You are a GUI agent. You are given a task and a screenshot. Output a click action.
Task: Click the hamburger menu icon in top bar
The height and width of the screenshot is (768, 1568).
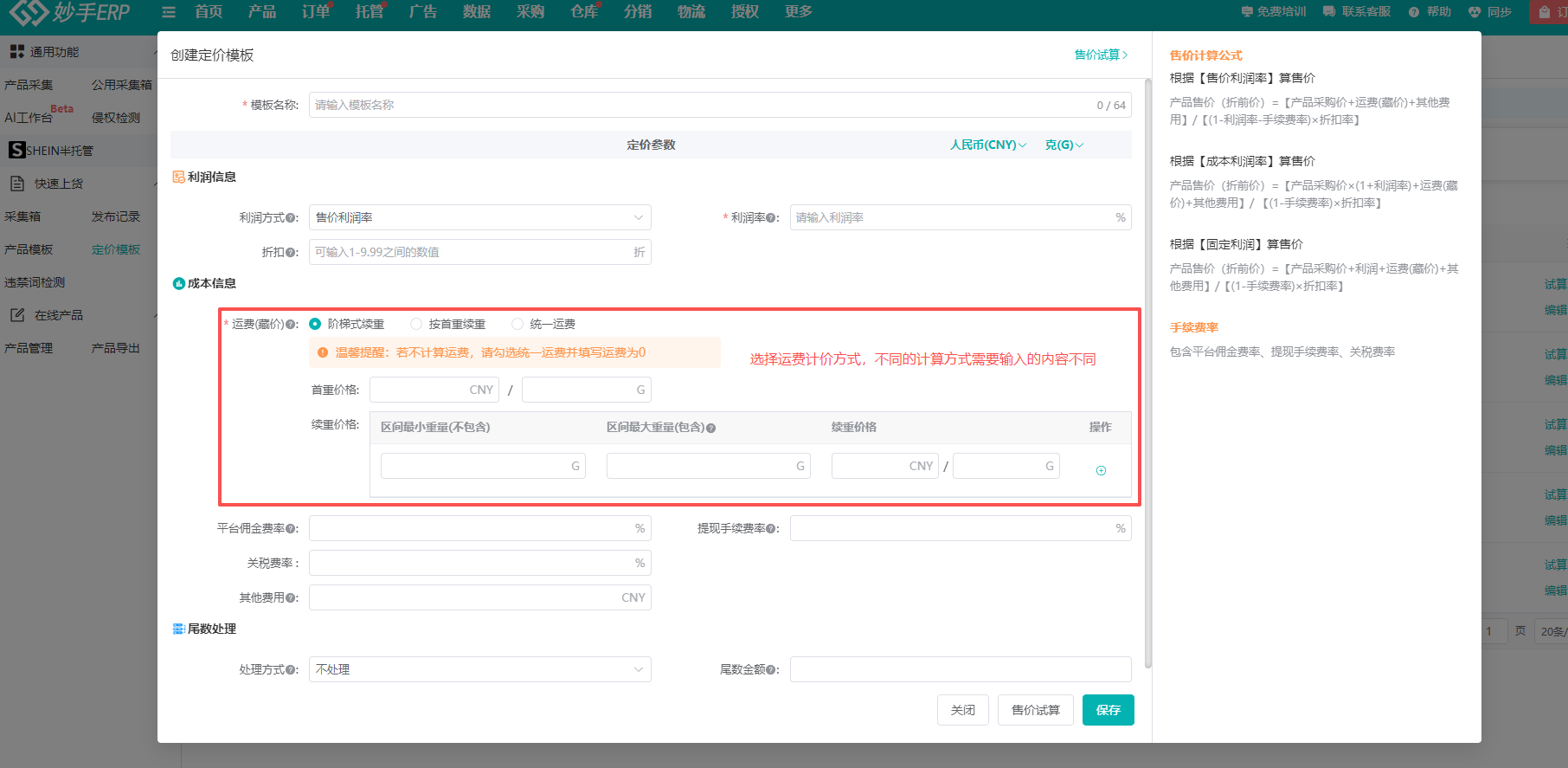click(169, 12)
